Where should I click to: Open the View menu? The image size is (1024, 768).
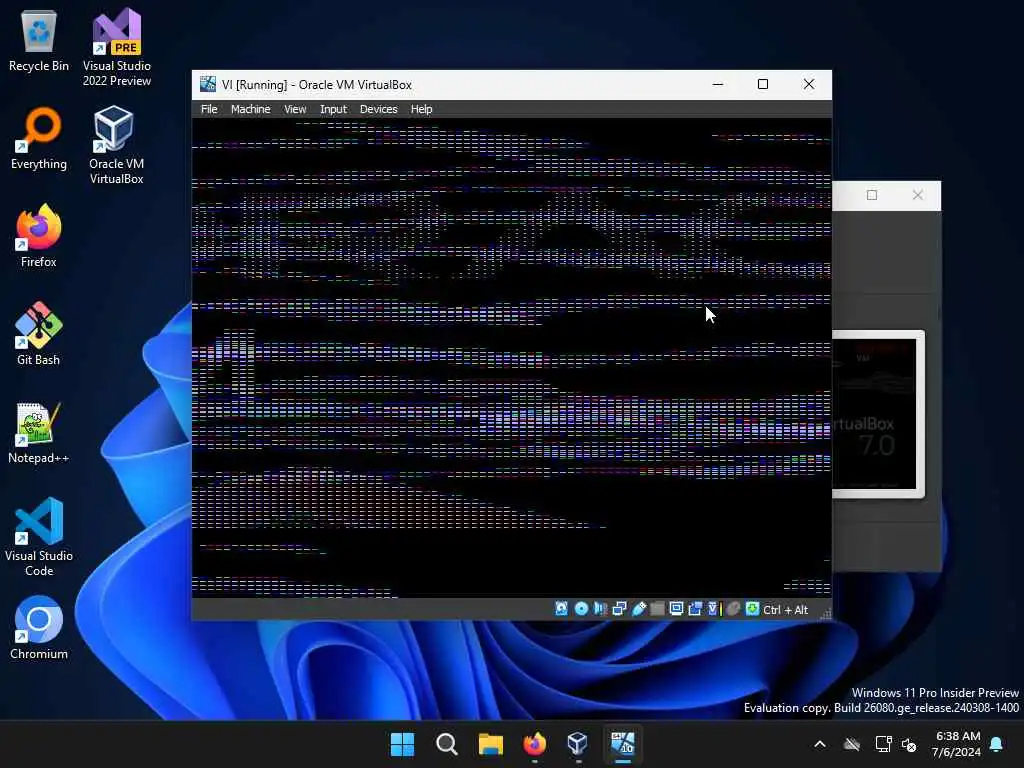click(295, 109)
